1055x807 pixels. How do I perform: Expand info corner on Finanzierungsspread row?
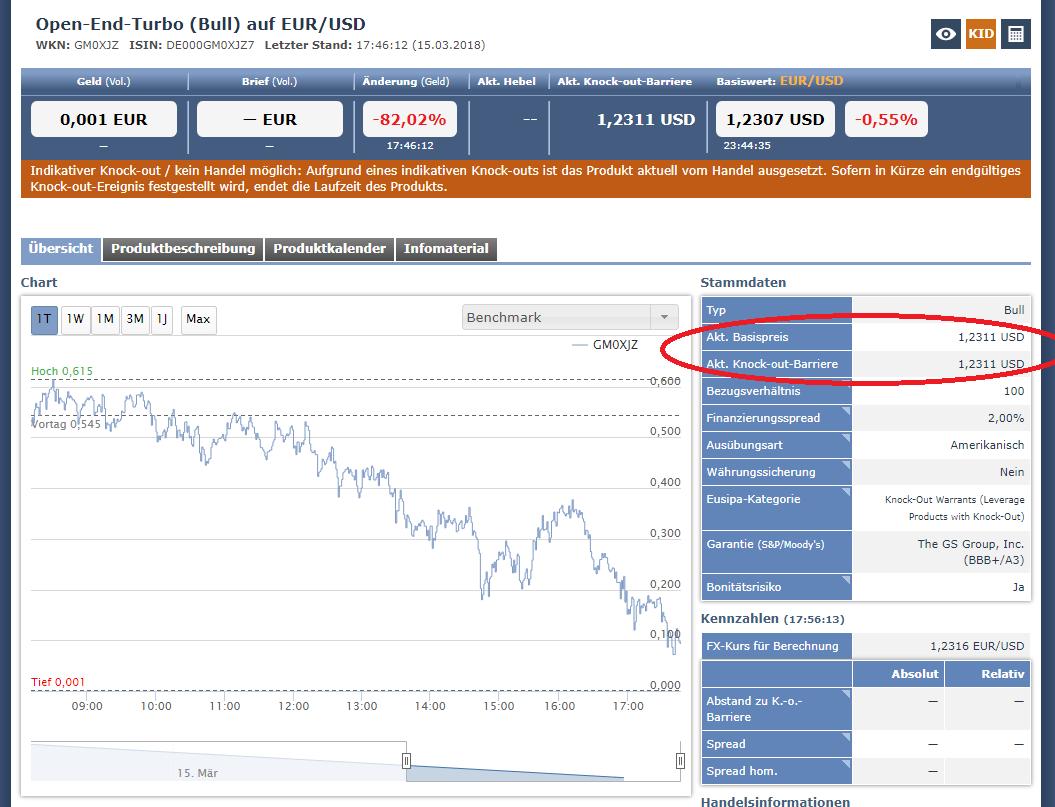pyautogui.click(x=846, y=411)
